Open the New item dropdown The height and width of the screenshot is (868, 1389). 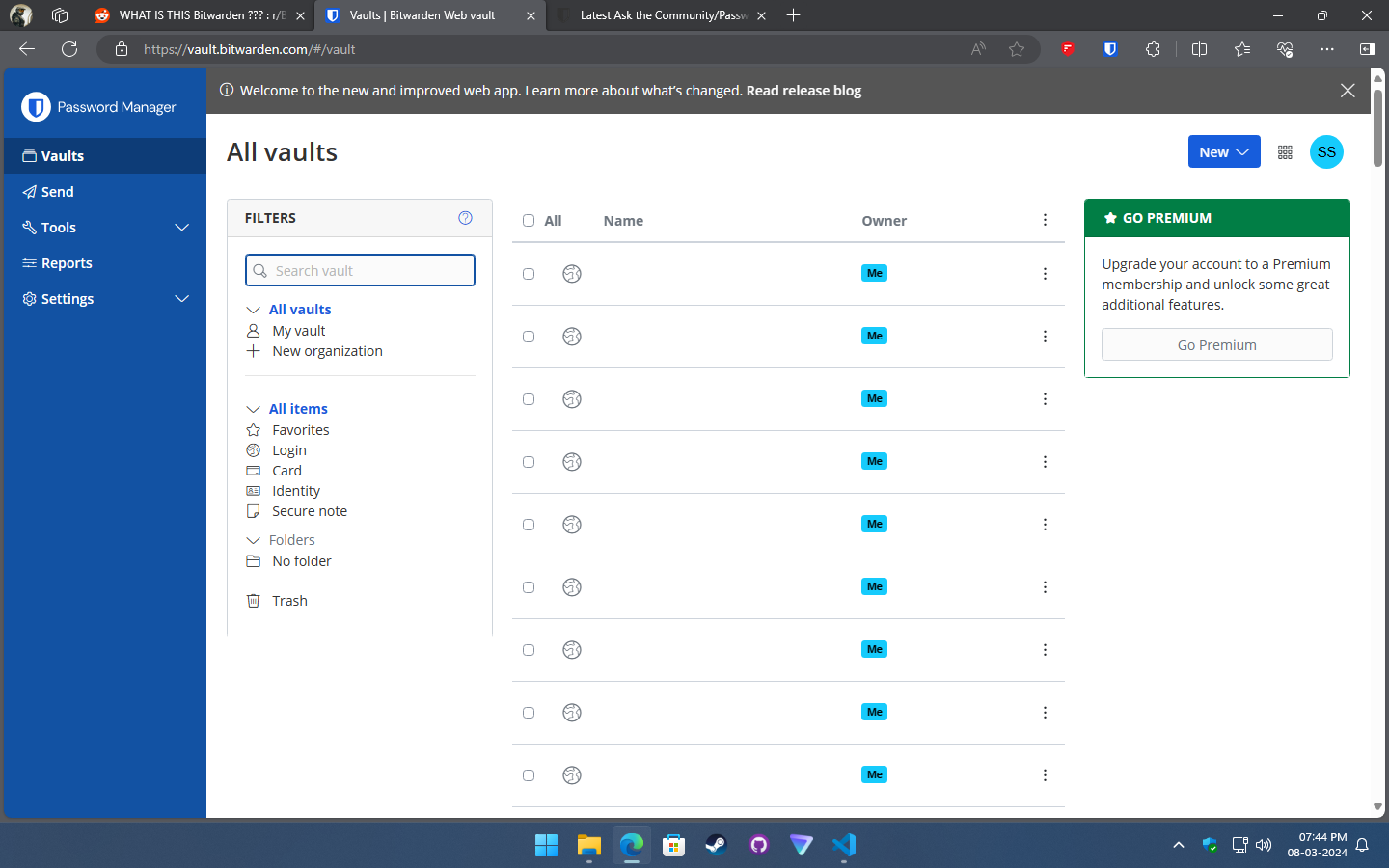(1224, 152)
